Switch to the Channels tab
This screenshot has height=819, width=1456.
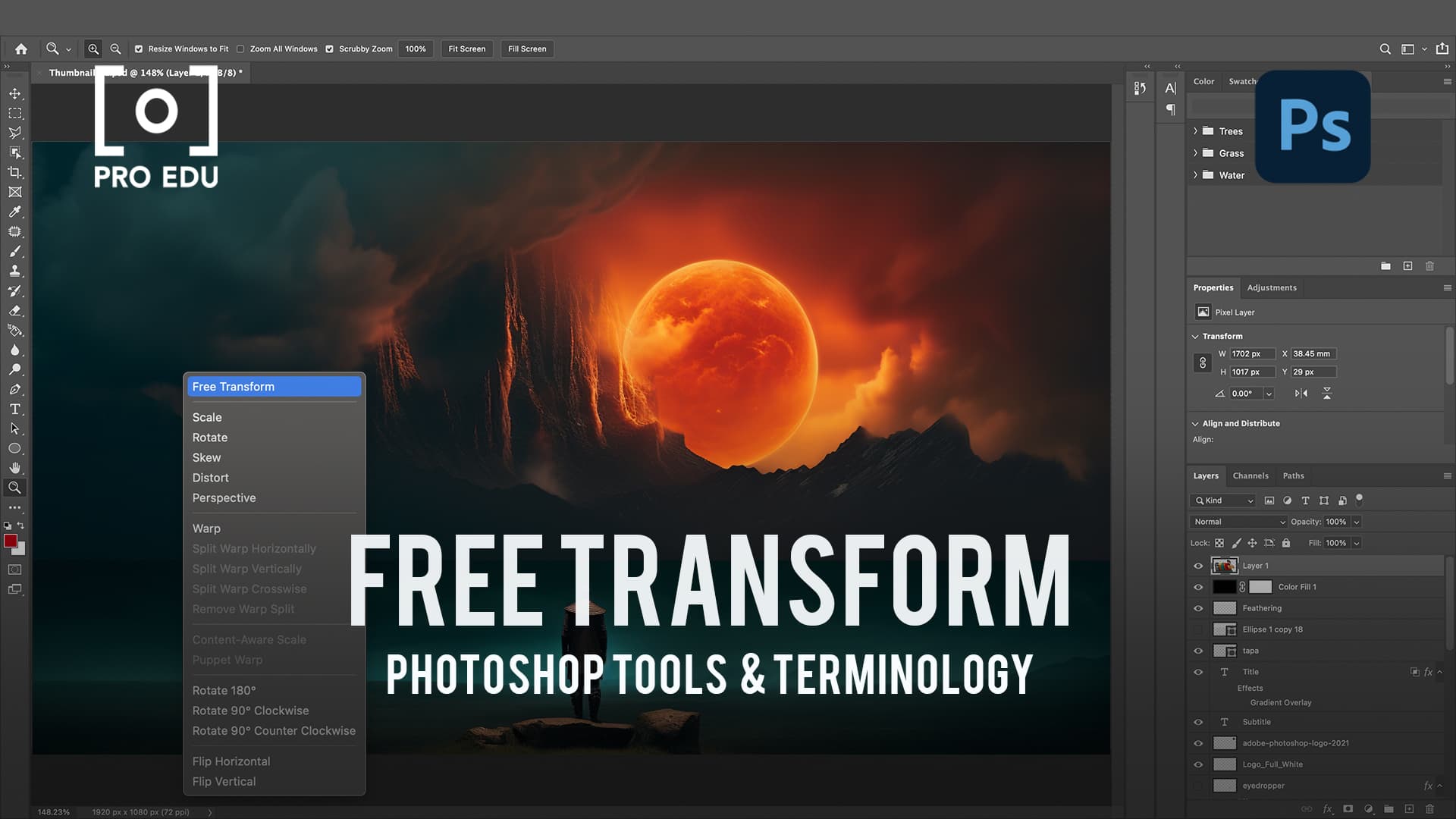[1250, 475]
